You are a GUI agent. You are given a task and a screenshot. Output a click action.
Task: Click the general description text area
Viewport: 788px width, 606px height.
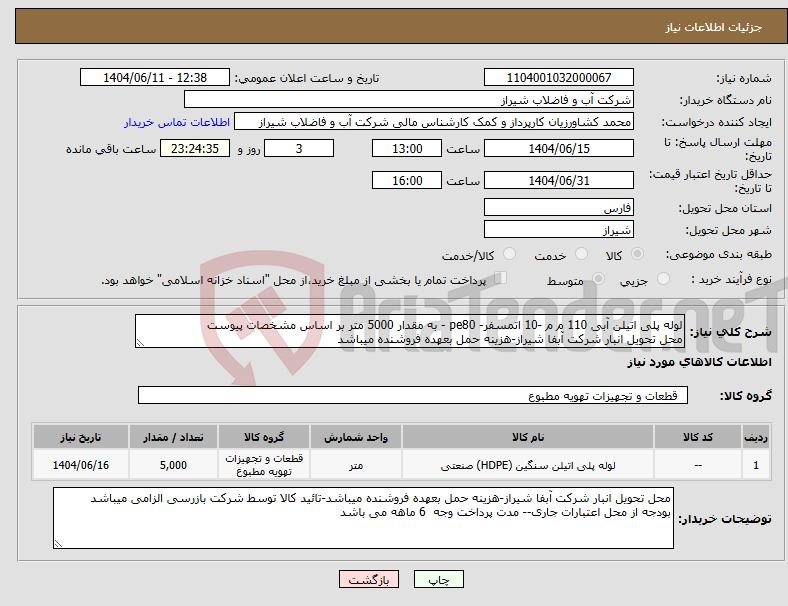tap(409, 331)
